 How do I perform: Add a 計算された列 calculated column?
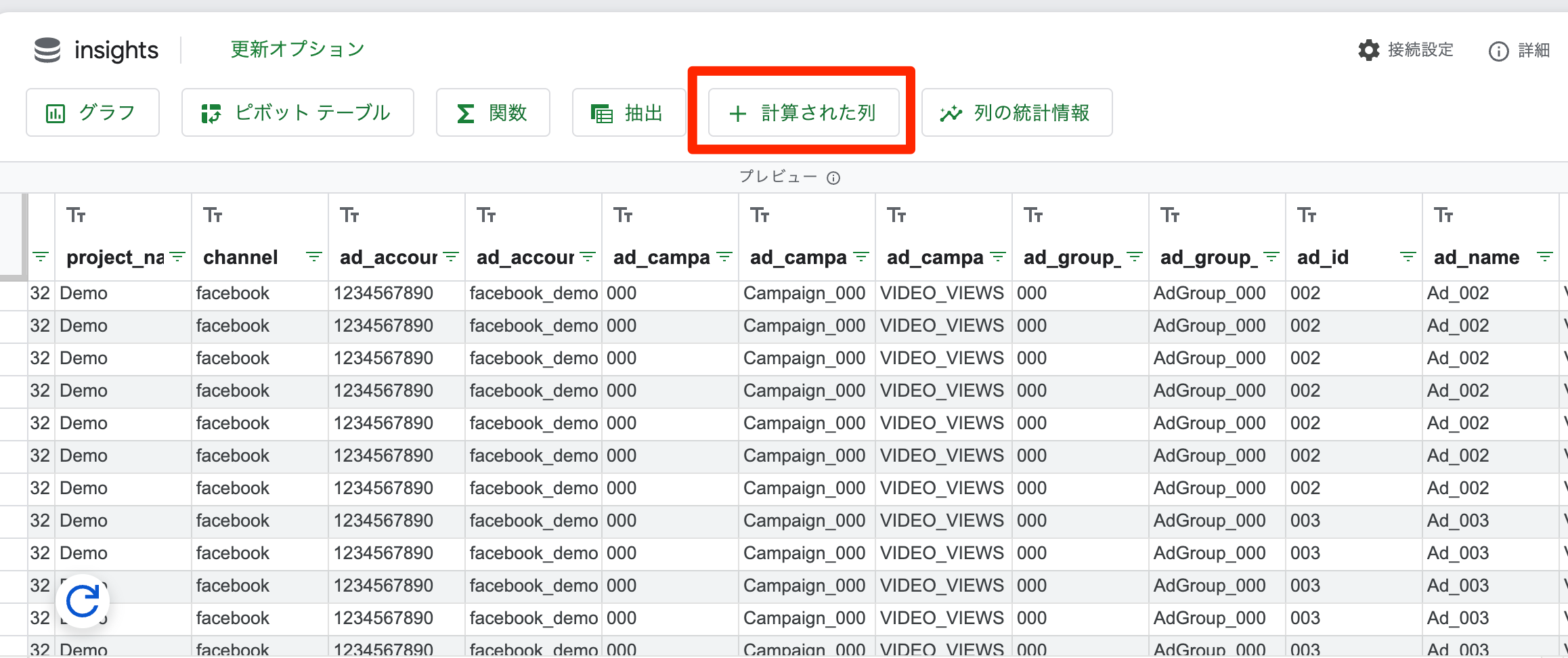tap(803, 113)
